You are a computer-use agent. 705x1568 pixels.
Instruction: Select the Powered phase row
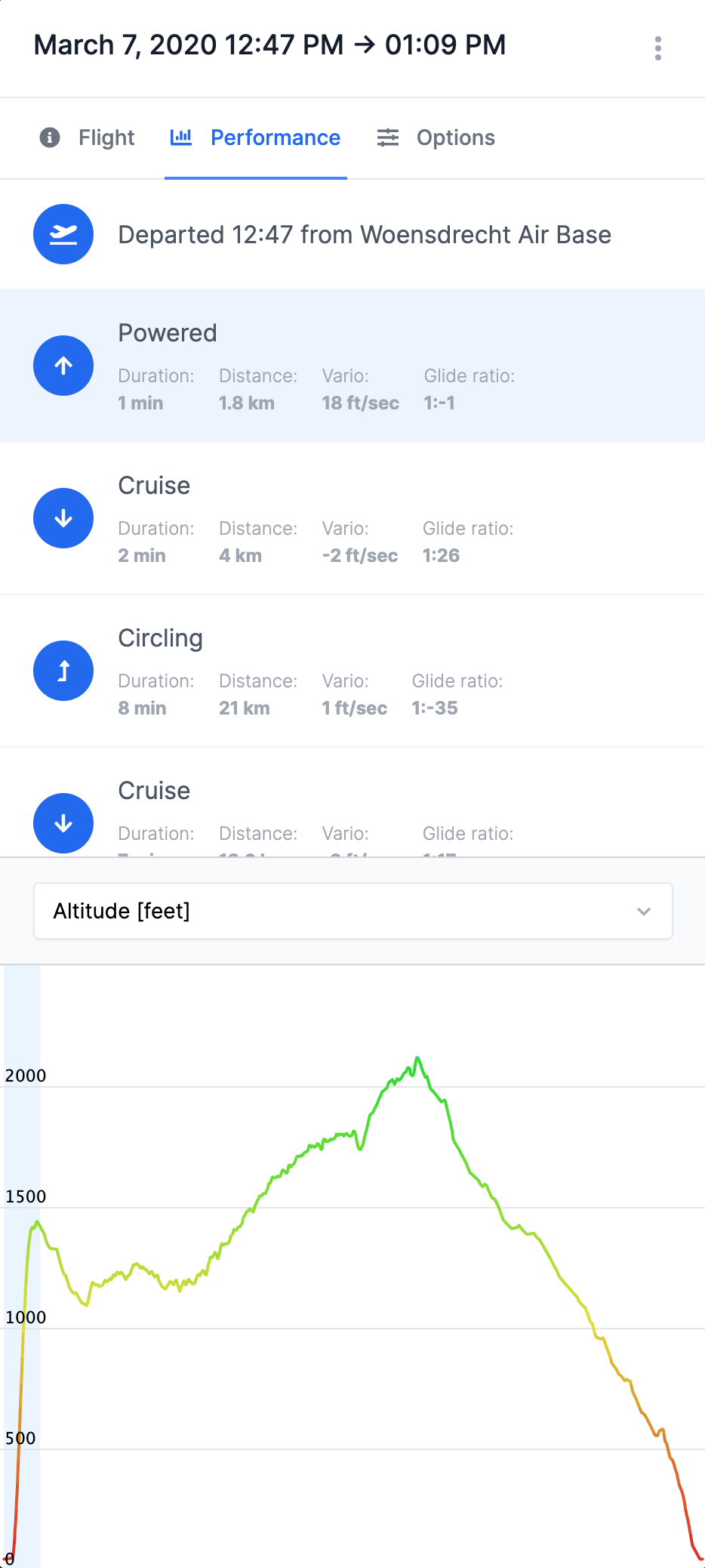(352, 366)
